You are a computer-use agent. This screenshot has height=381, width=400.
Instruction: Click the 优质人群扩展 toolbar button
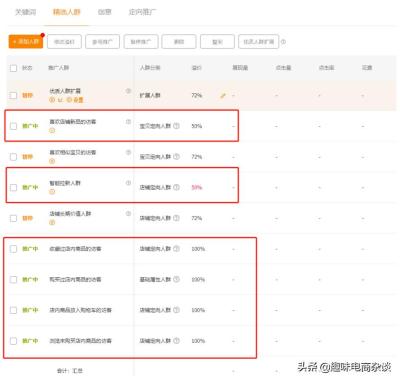pyautogui.click(x=259, y=42)
